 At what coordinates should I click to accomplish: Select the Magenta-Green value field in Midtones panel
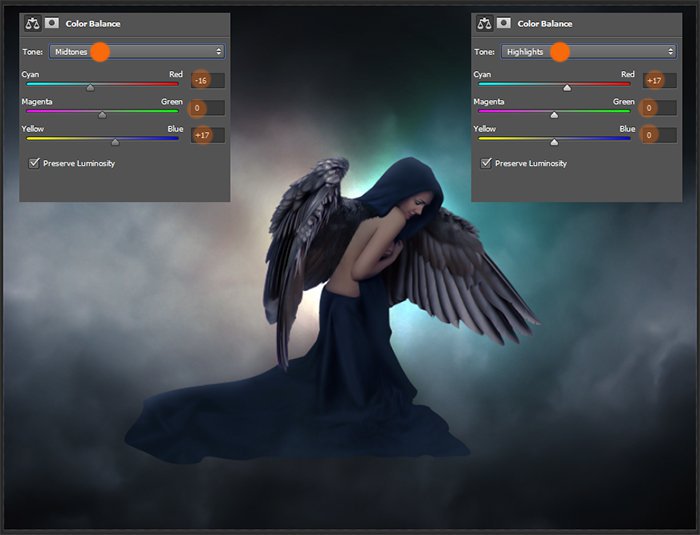coord(208,108)
